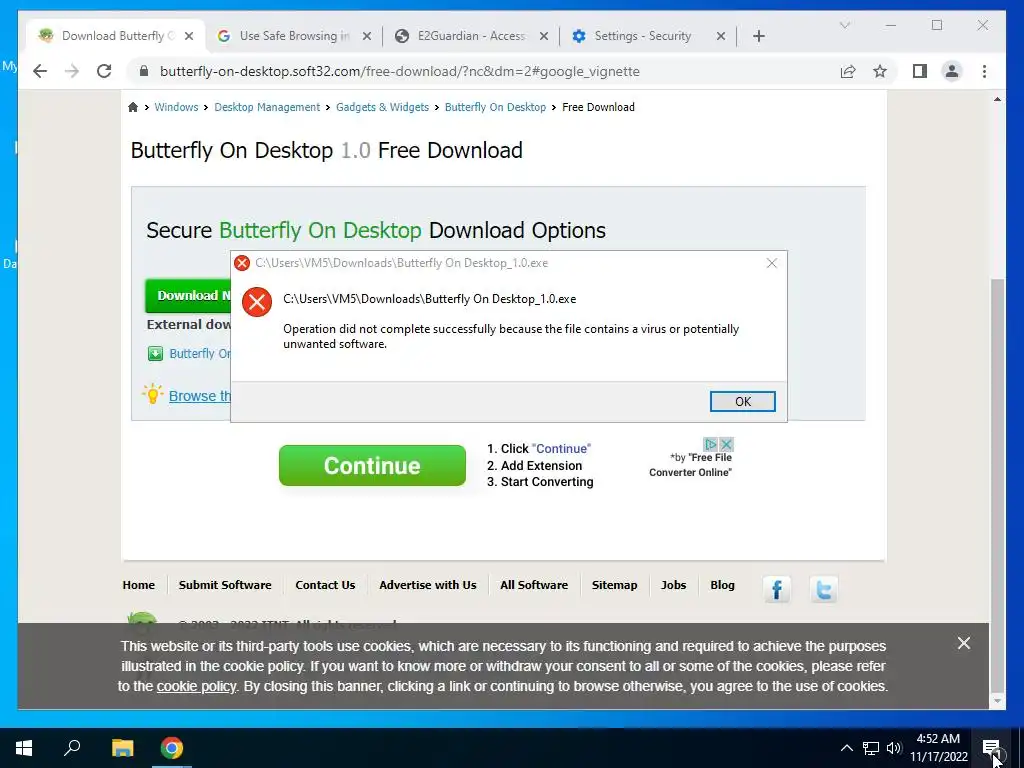Click the scrollbar up arrow

[x=997, y=99]
